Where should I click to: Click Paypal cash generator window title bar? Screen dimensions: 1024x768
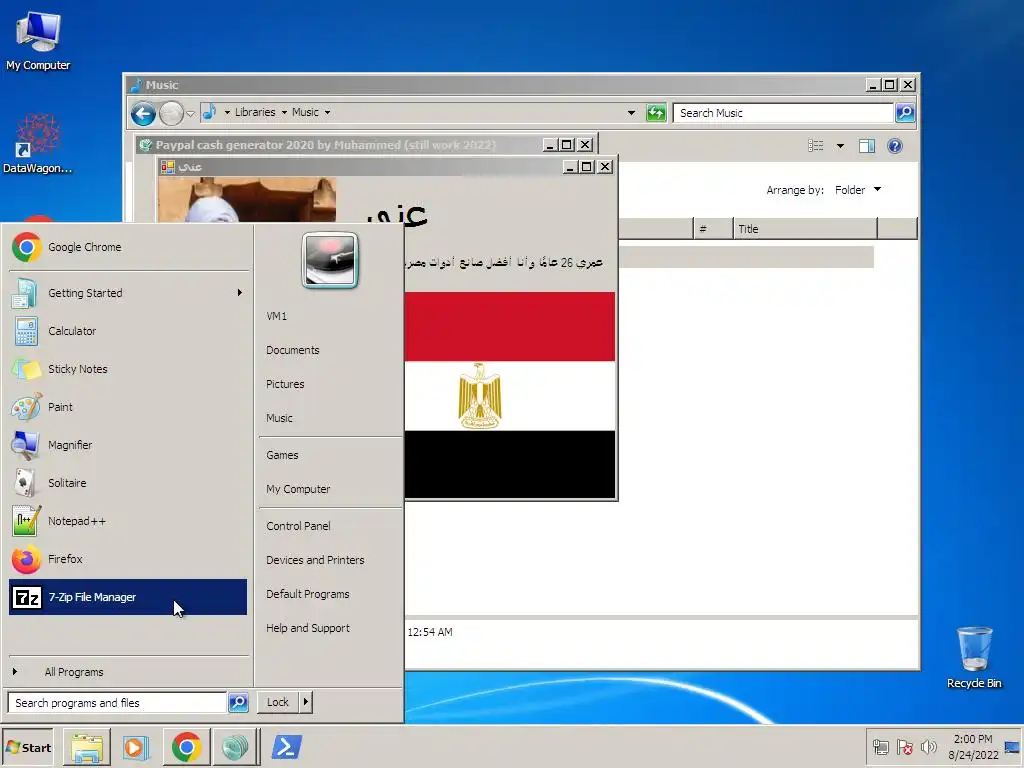click(340, 145)
